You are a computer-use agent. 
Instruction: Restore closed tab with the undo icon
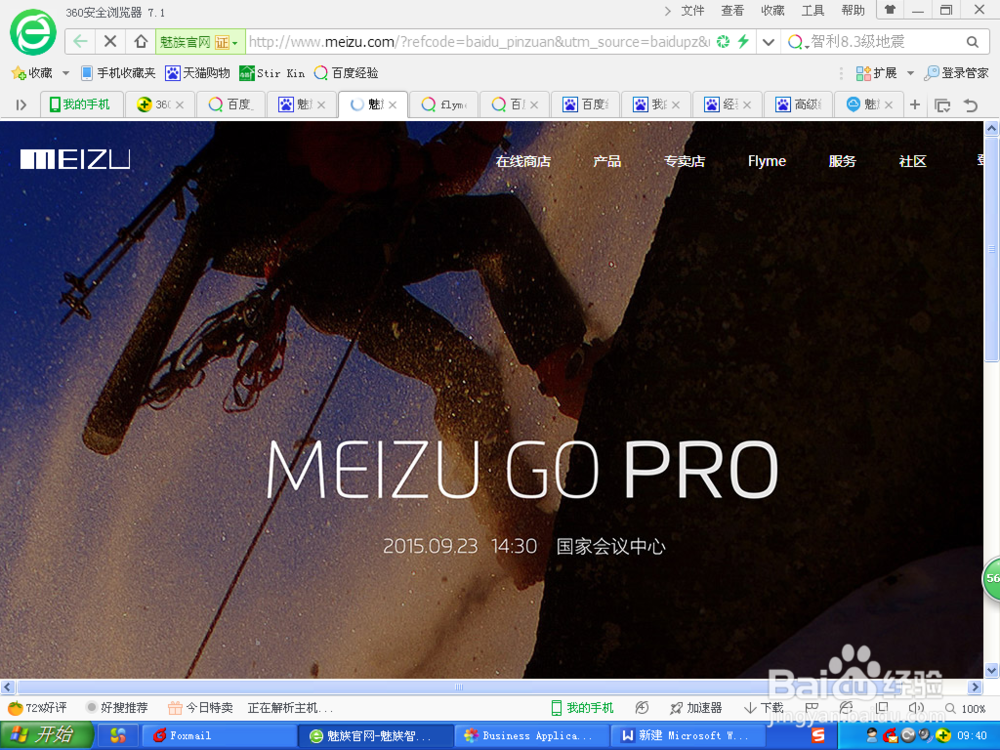coord(971,105)
